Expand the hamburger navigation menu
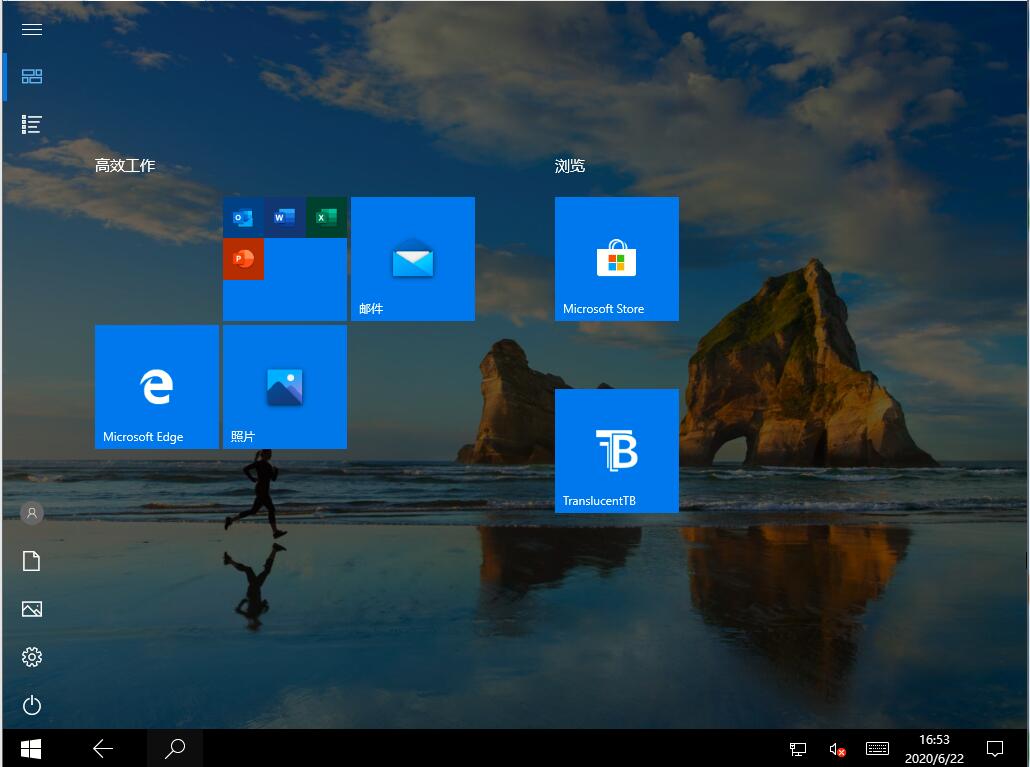The width and height of the screenshot is (1030, 767). (x=31, y=29)
